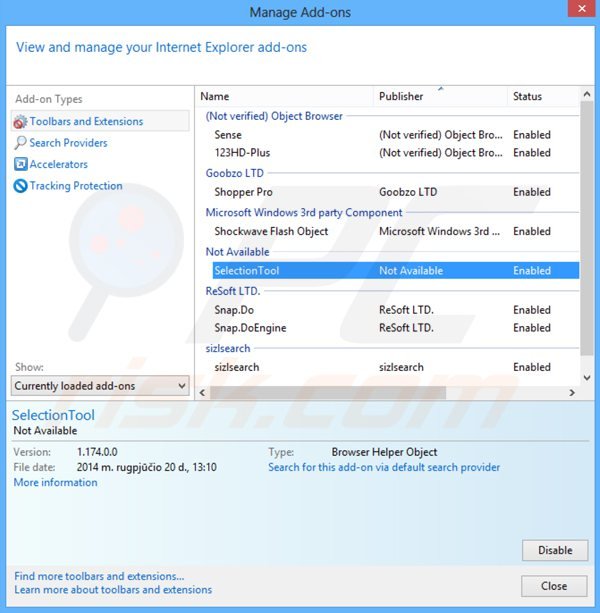This screenshot has width=600, height=613.
Task: Click the Tracking Protection blocked-circle icon
Action: pos(20,186)
